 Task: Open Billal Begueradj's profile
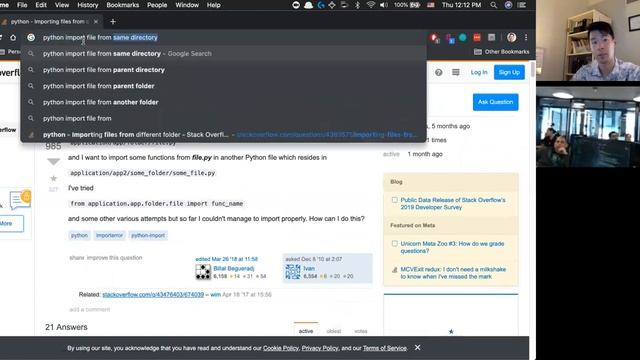(x=233, y=269)
